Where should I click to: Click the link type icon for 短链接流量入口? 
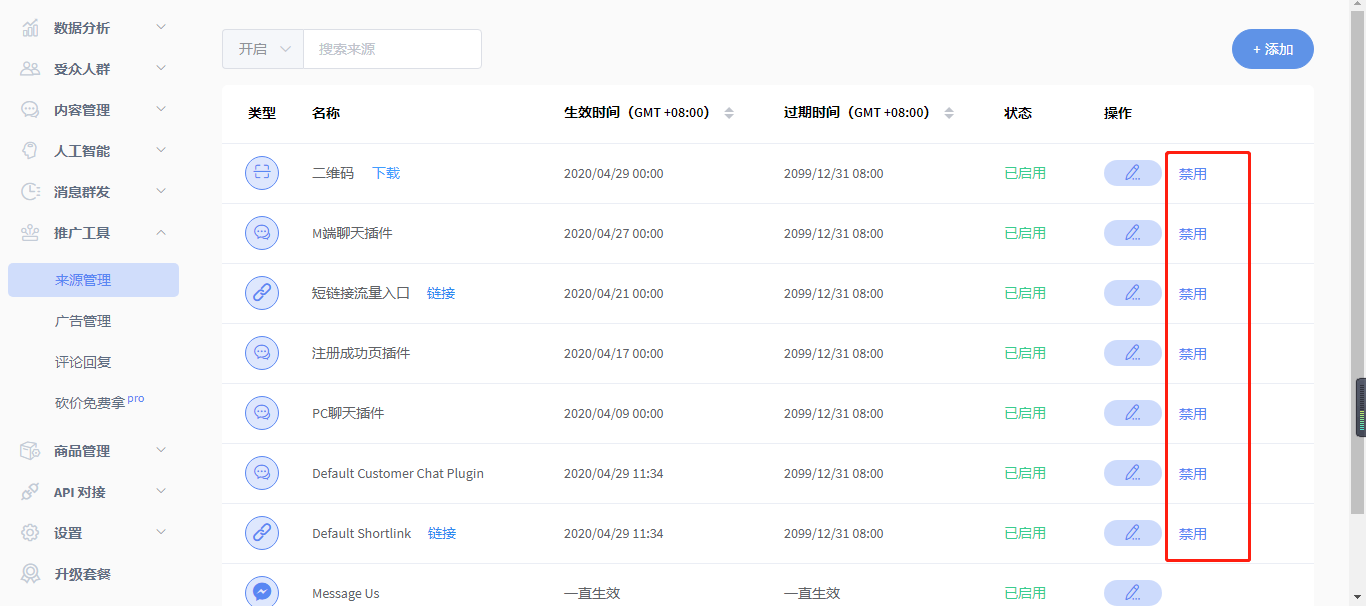pyautogui.click(x=262, y=293)
